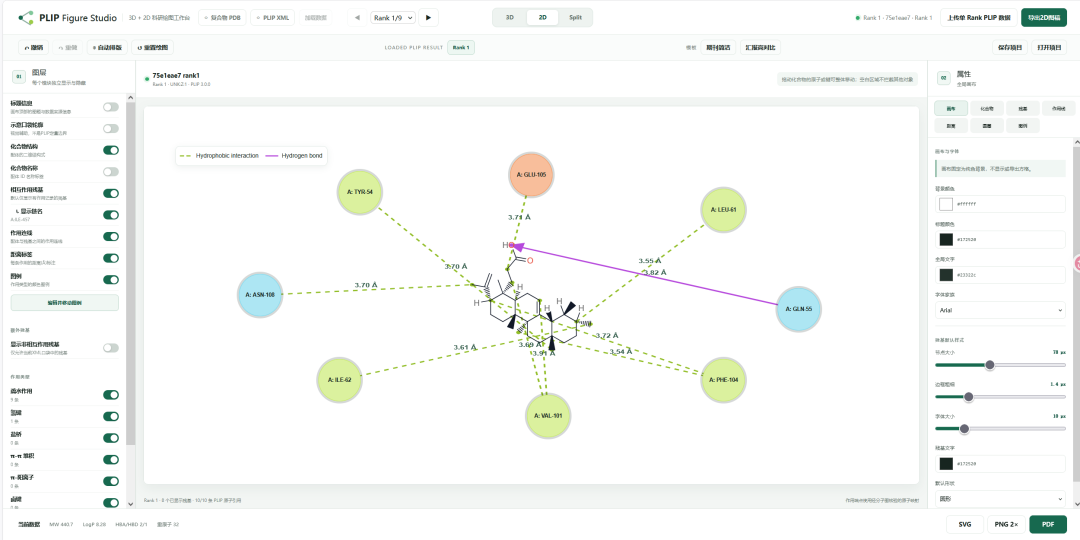Viewport: 1080px width, 540px height.
Task: Switch to the 3D view tab
Action: pyautogui.click(x=510, y=18)
